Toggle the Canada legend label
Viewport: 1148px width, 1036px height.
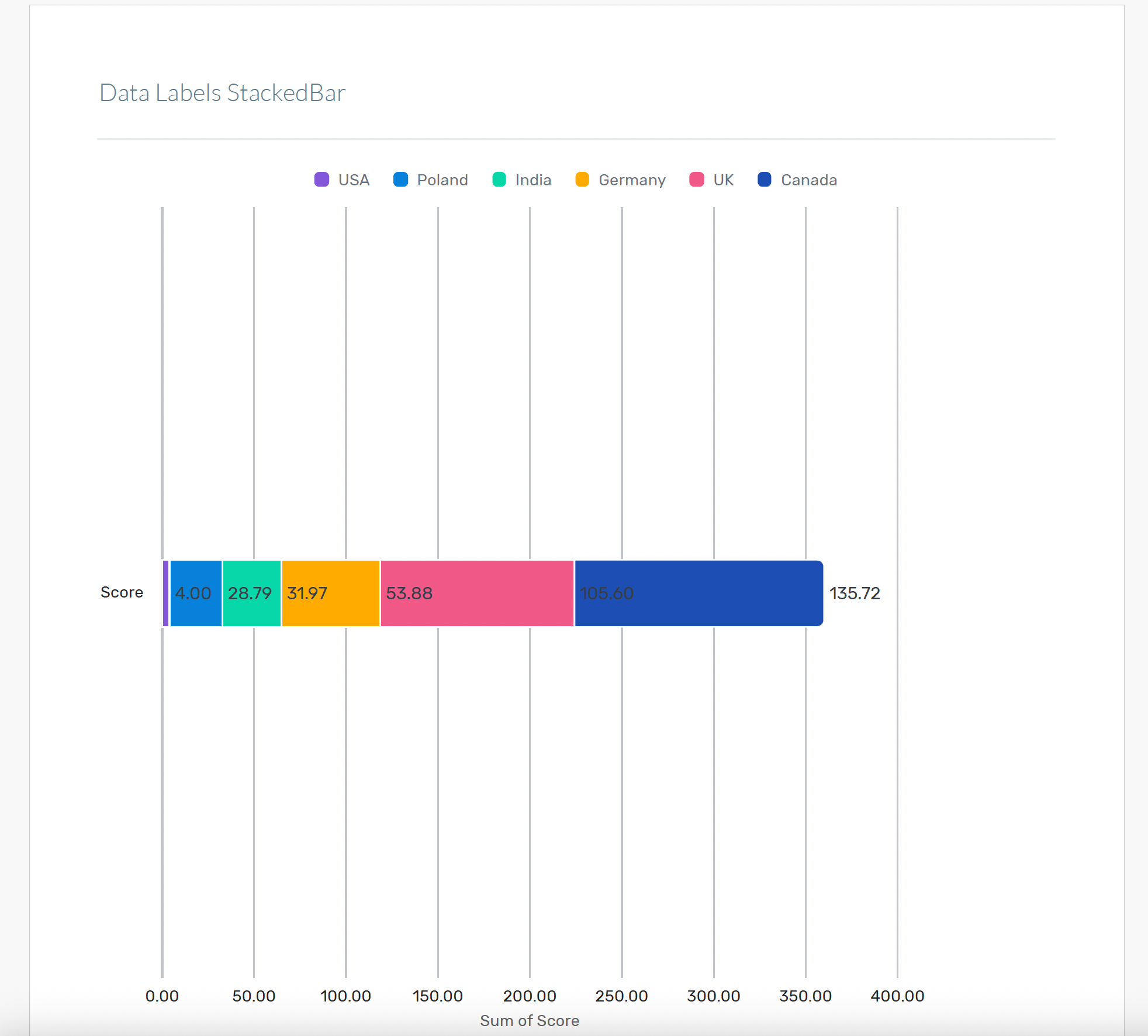(x=809, y=180)
